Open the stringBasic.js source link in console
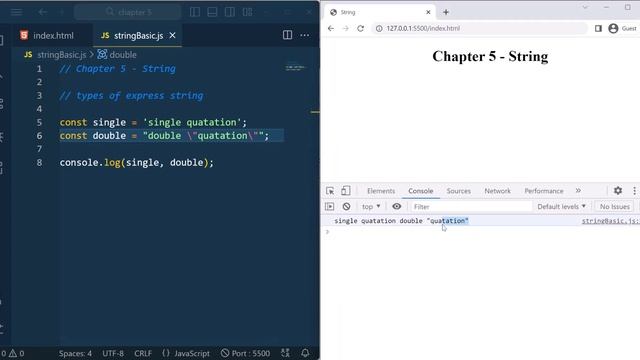Viewport: 640px width, 360px height. [x=611, y=221]
